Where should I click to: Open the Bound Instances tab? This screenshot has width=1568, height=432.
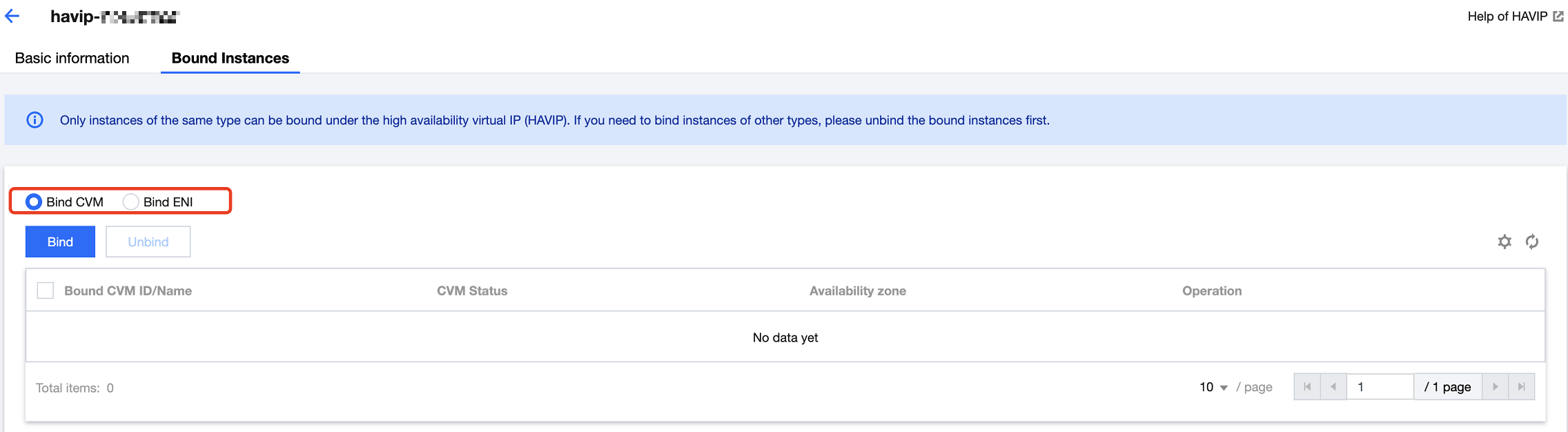(x=230, y=58)
